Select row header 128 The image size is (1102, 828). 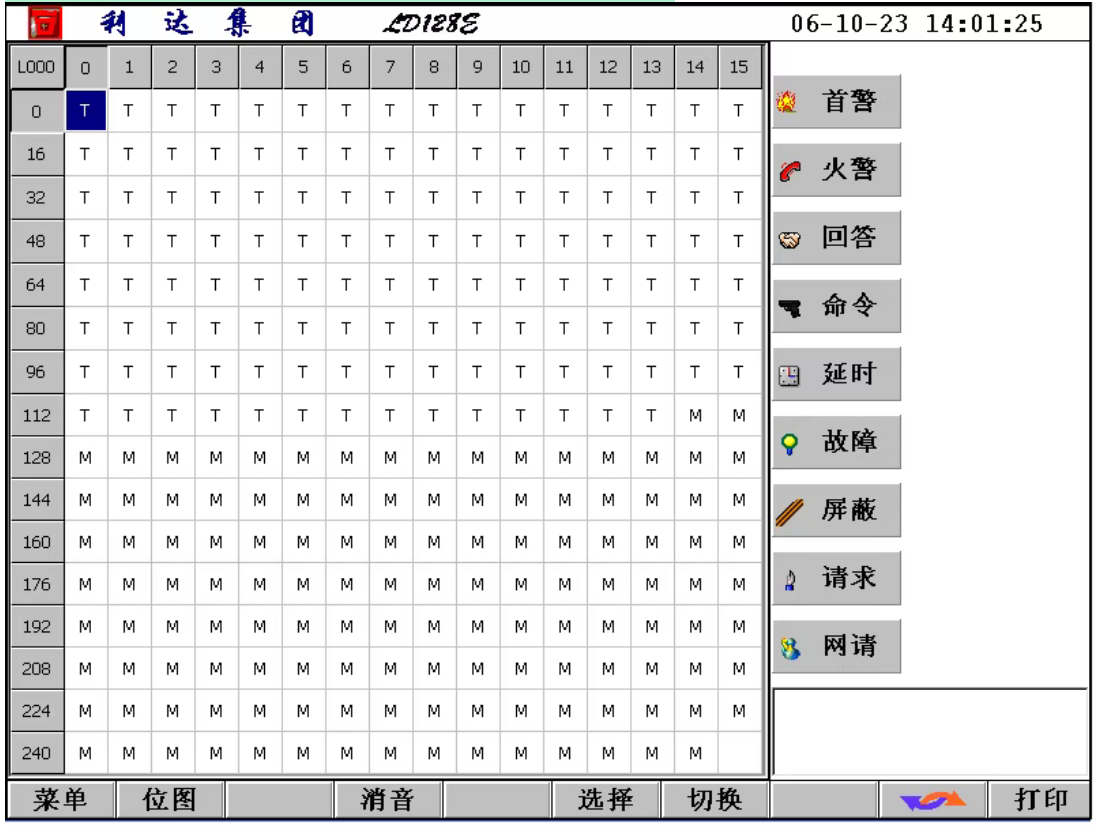coord(36,457)
